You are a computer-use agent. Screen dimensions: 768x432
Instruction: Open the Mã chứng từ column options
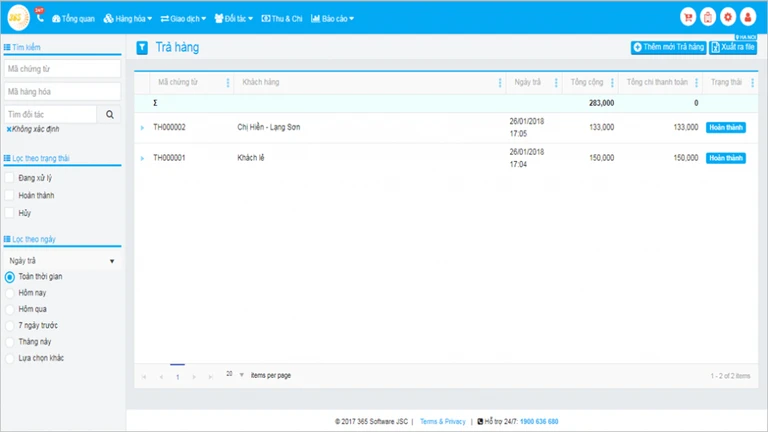pos(228,83)
